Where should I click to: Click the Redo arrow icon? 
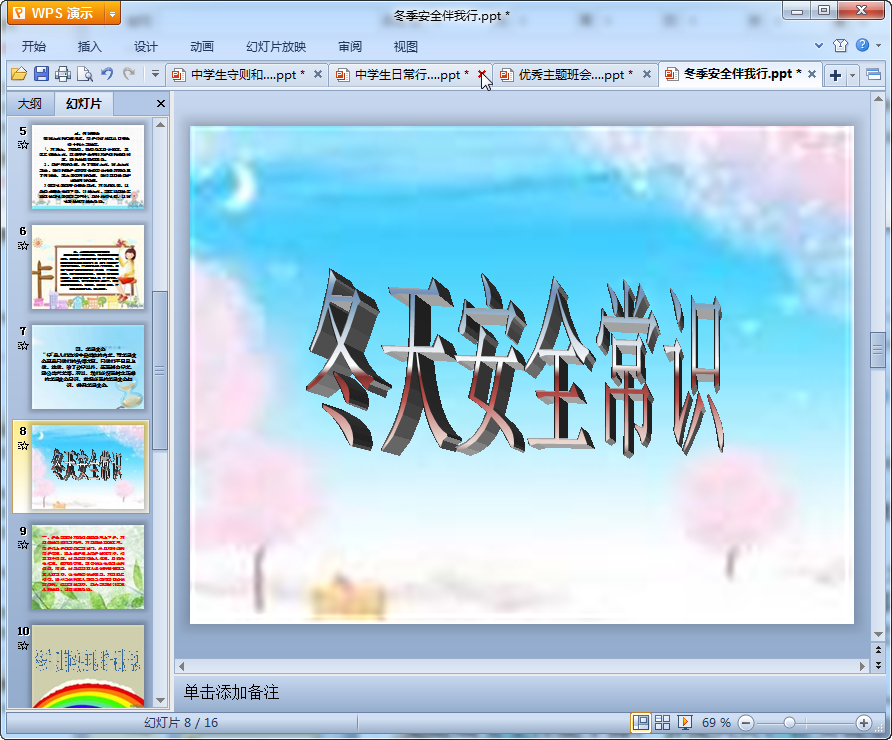pyautogui.click(x=129, y=74)
